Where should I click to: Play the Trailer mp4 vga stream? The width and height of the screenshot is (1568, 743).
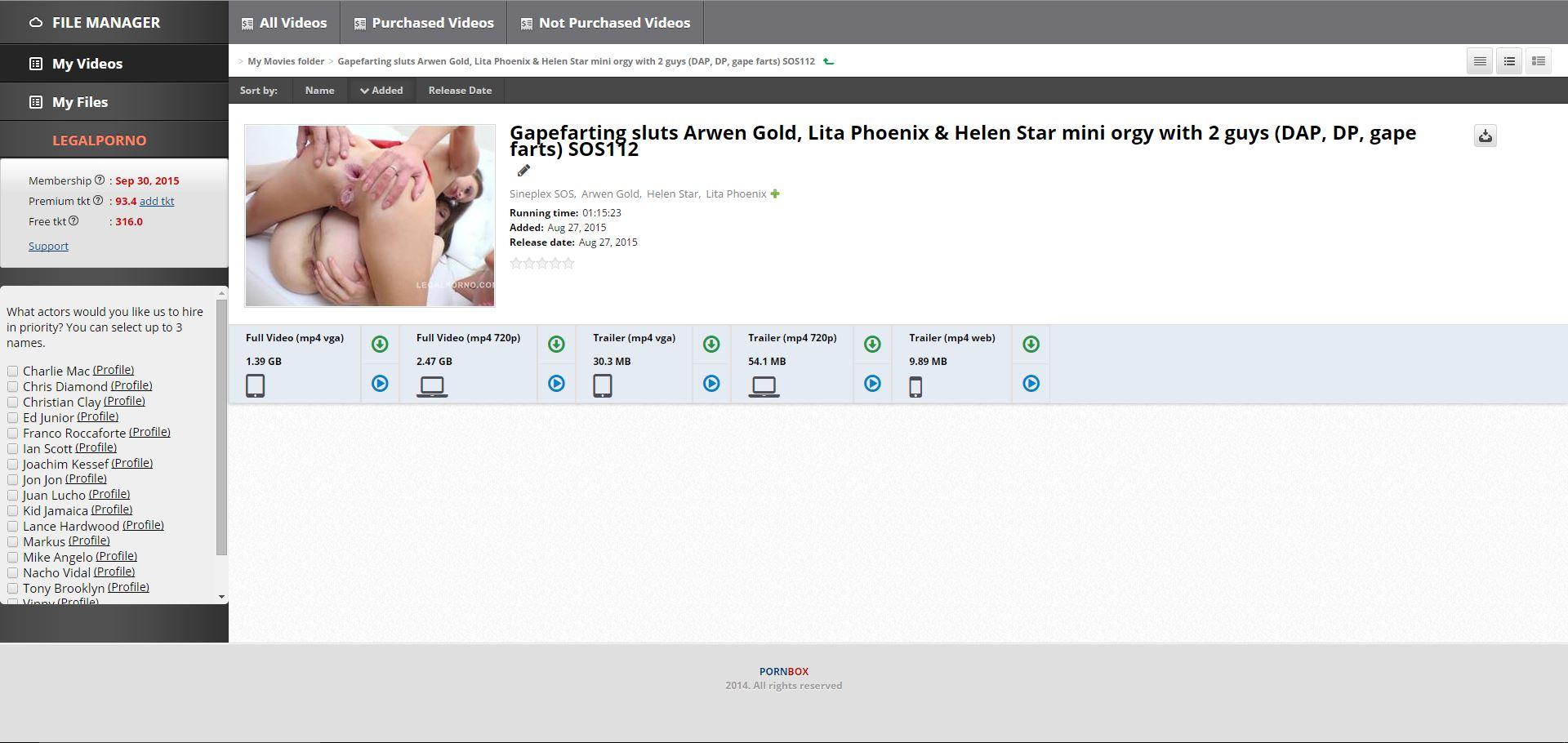coord(711,384)
